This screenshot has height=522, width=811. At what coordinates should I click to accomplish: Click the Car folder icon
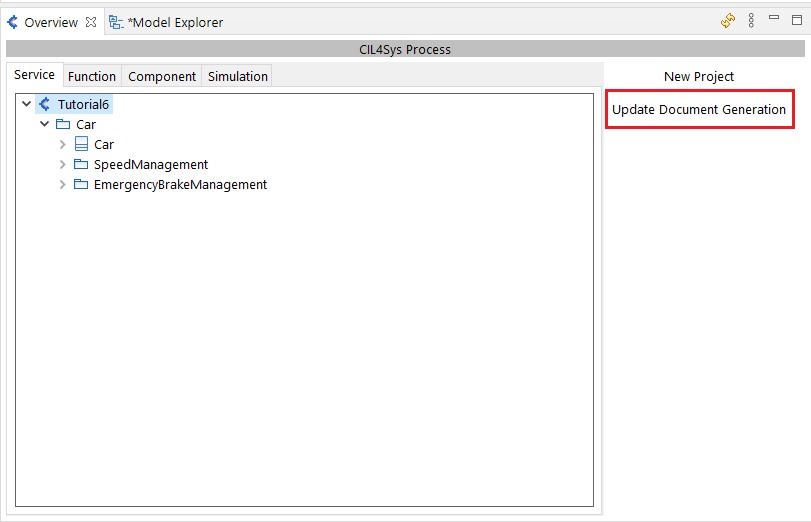[x=63, y=124]
